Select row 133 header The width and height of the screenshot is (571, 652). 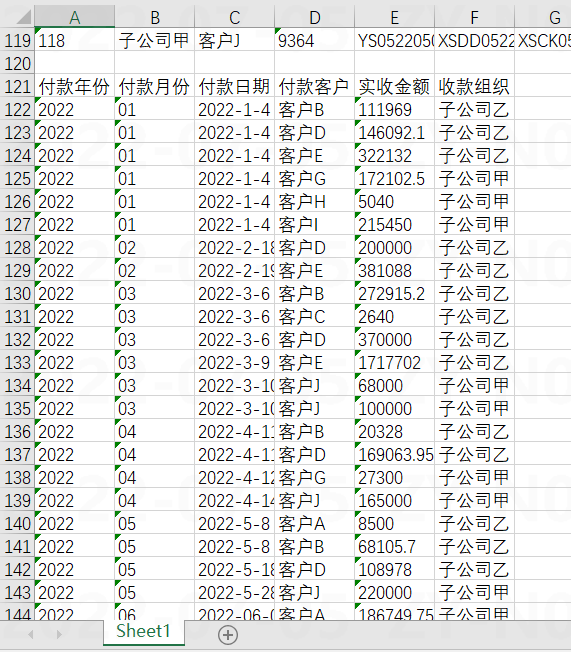[x=17, y=363]
